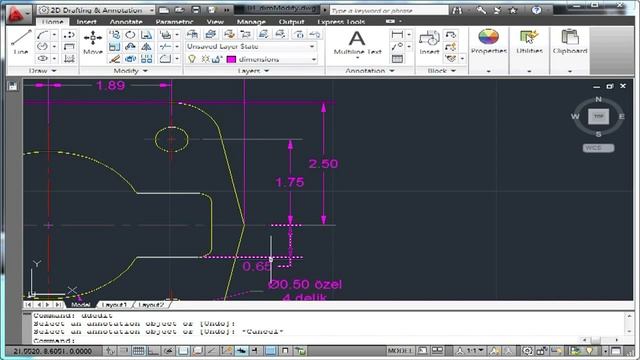Toggle Object Snap in the status bar
This screenshot has height=360, width=640.
[183, 351]
